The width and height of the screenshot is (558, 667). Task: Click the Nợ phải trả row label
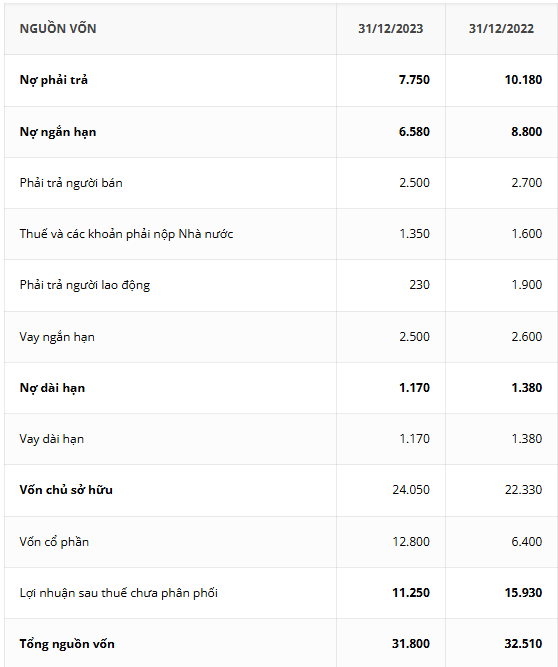54,80
